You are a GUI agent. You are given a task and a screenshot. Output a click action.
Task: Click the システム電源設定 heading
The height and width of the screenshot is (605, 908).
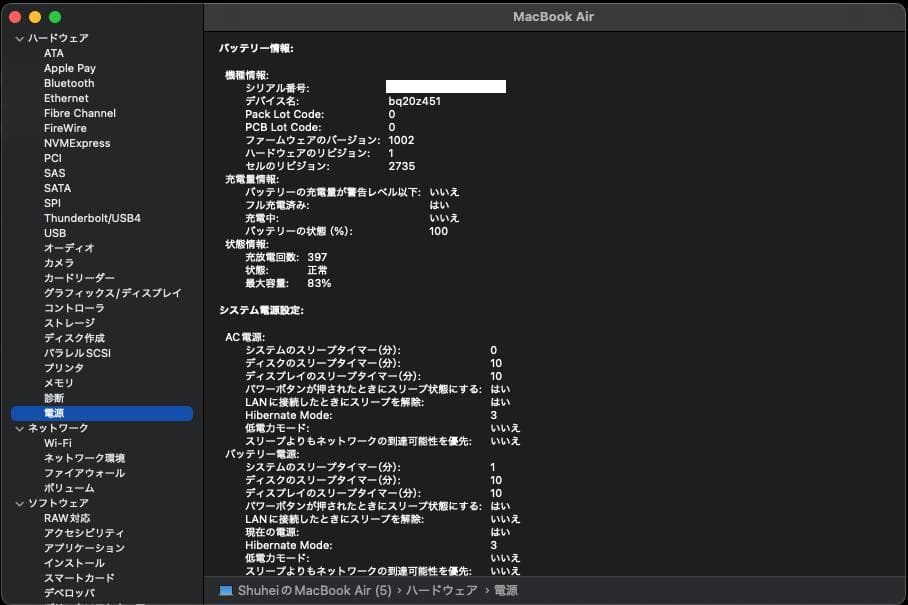pos(261,311)
